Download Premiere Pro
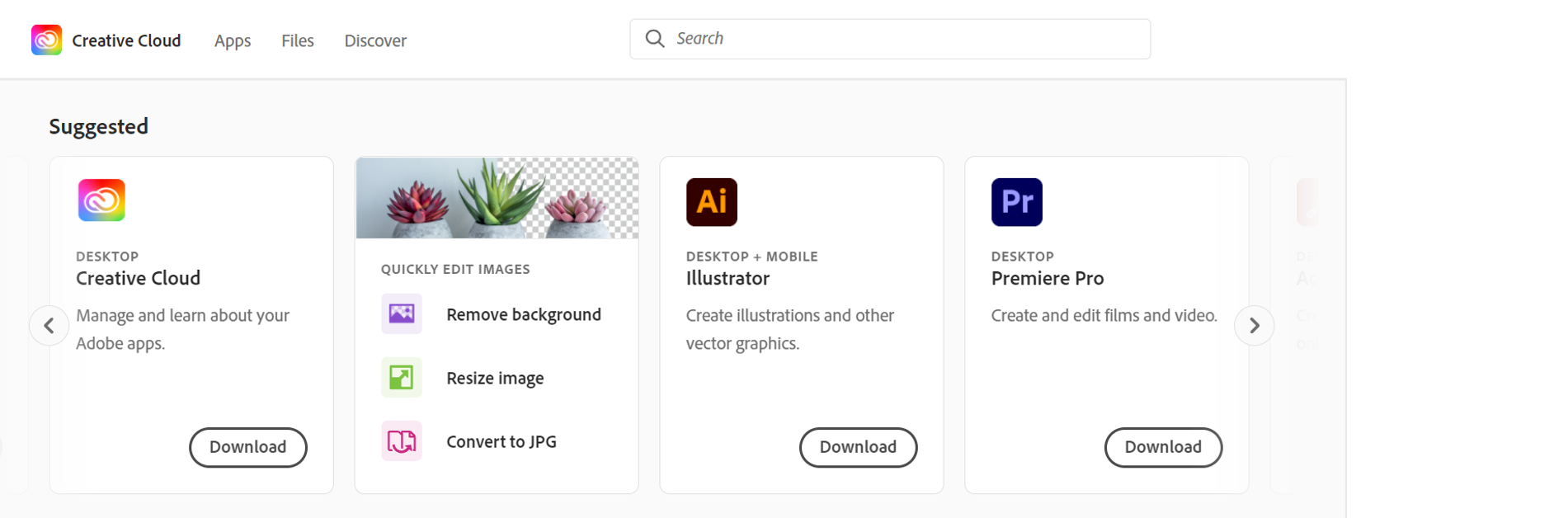 click(1164, 447)
